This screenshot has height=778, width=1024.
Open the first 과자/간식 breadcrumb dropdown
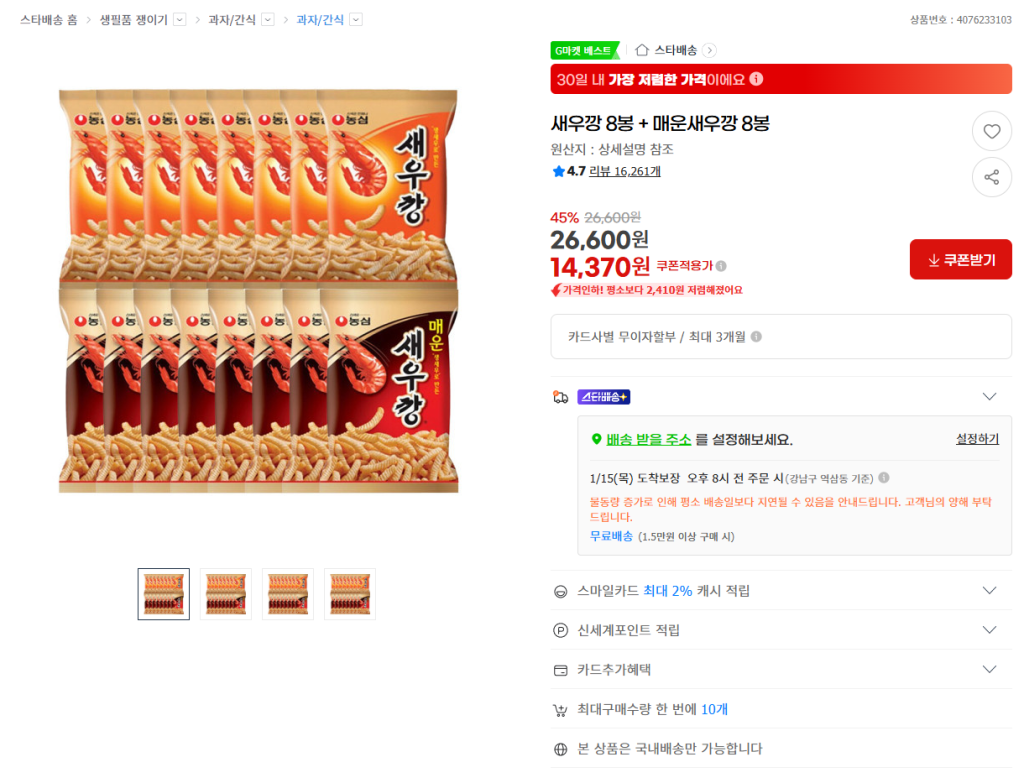tap(268, 20)
